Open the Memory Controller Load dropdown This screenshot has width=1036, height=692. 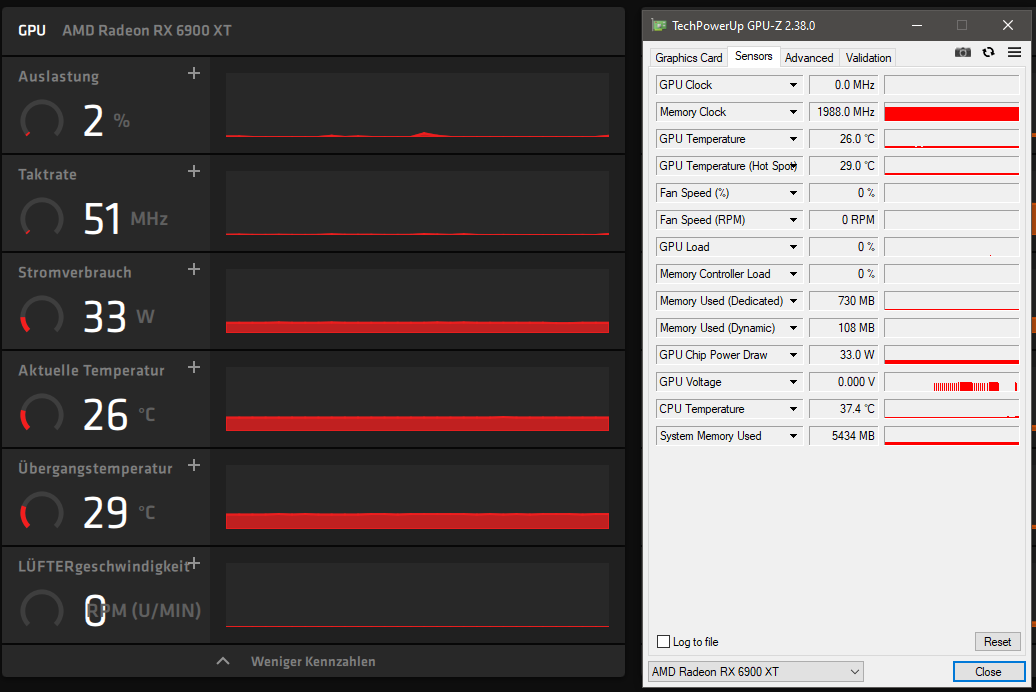click(793, 274)
